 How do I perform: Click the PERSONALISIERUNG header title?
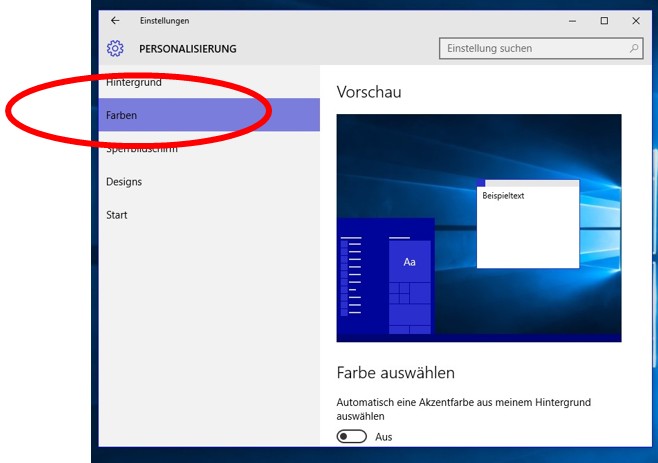point(188,48)
